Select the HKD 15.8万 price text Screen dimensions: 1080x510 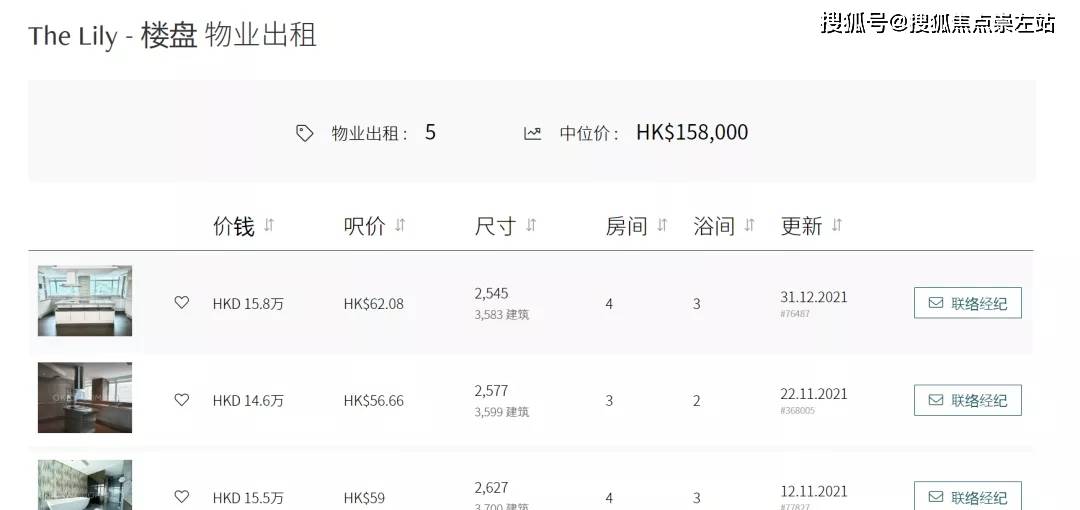[248, 304]
